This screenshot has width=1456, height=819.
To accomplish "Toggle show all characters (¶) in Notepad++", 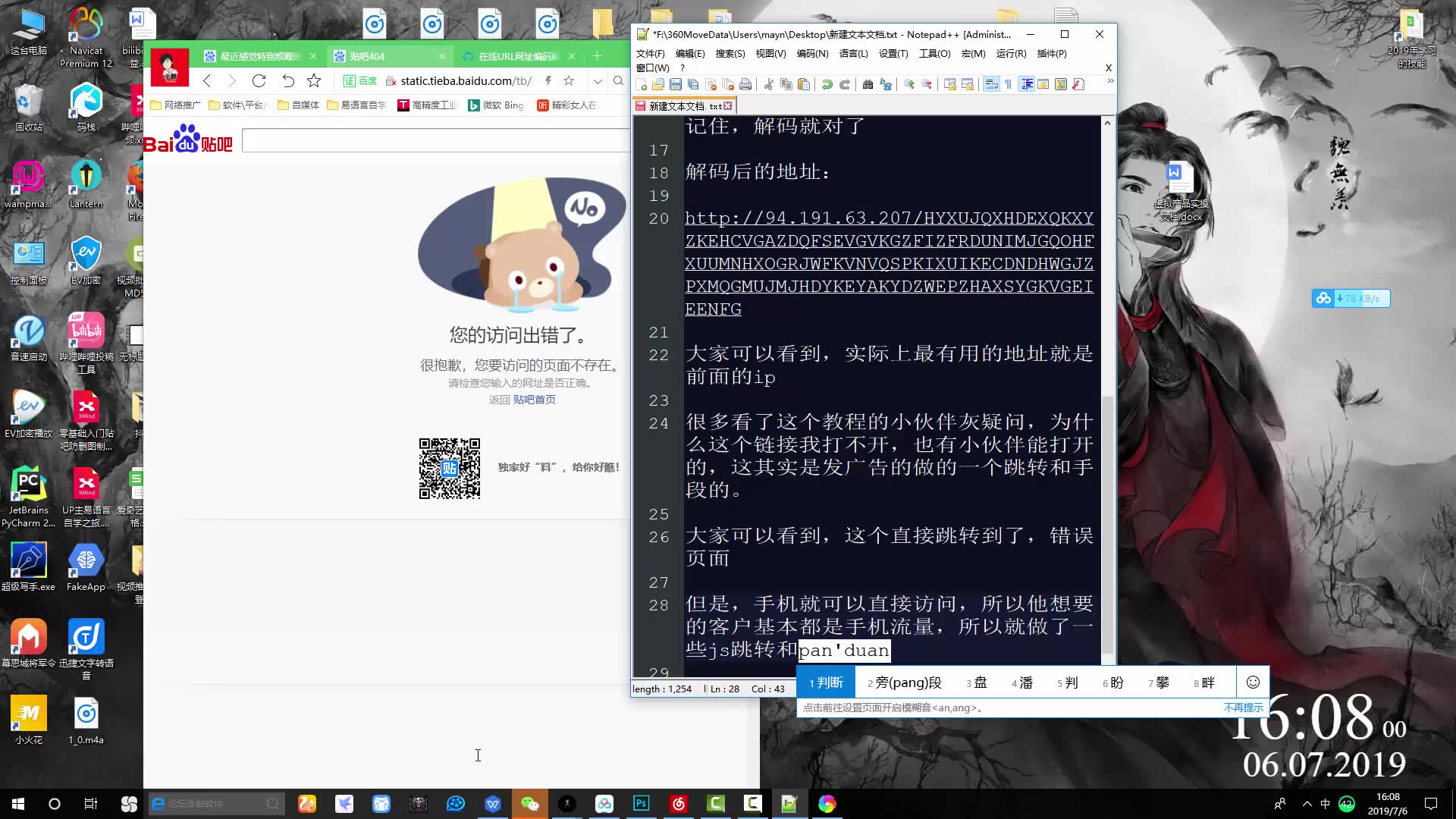I will point(1009,84).
